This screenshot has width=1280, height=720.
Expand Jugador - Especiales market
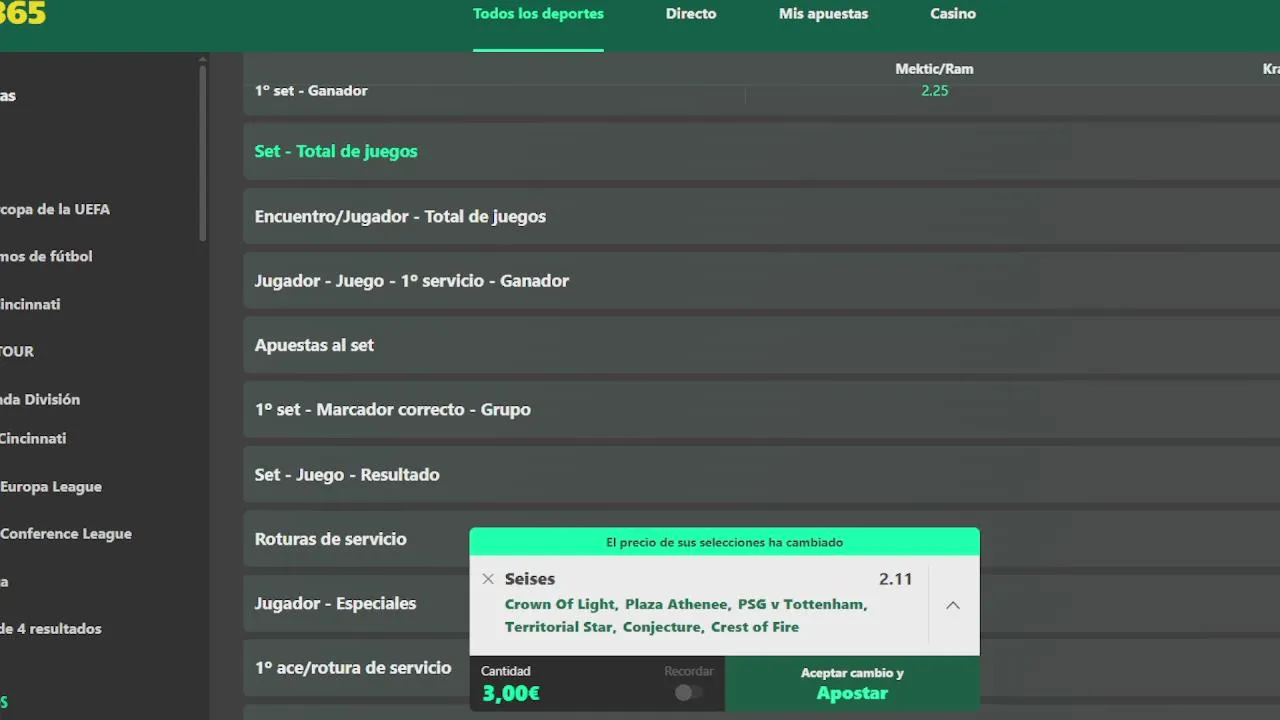click(356, 603)
